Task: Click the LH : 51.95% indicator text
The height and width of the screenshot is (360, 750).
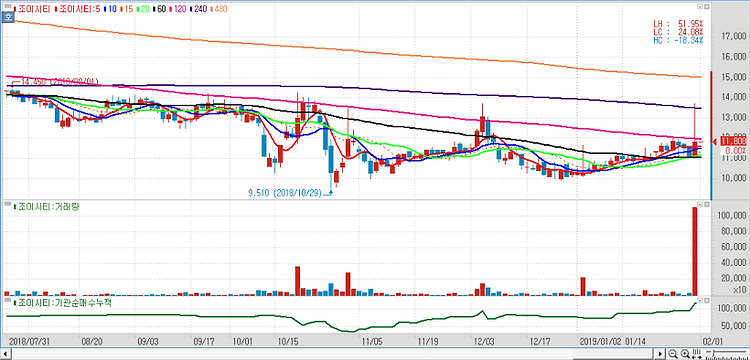Action: click(x=678, y=23)
